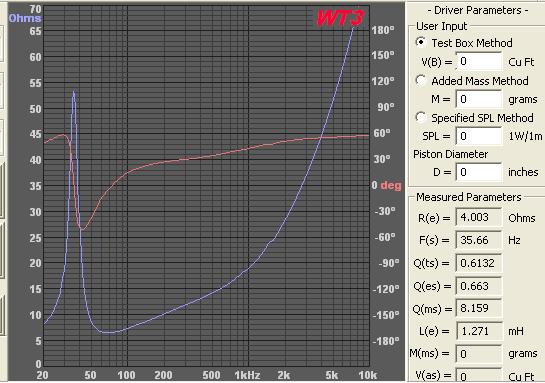Screen dimensions: 545x383
Task: Click the Driver Parameters heading
Action: pos(478,10)
